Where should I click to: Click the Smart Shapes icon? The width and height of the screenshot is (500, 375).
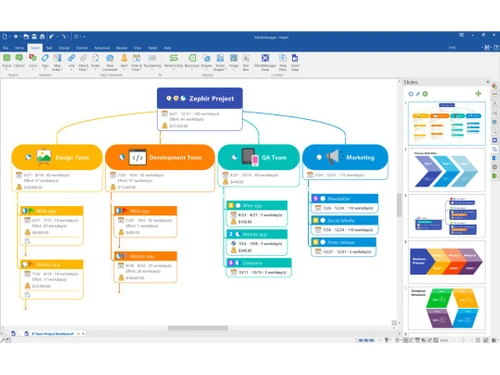coord(220,58)
